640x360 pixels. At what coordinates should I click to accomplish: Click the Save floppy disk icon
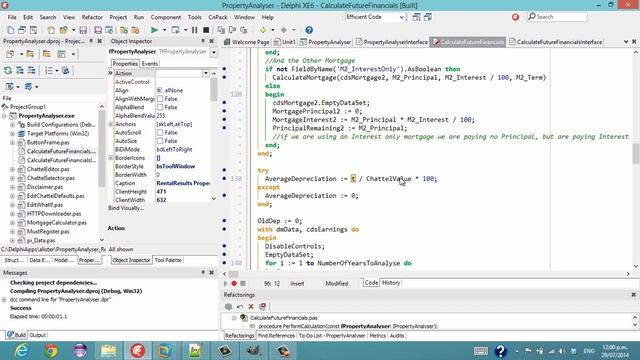(x=83, y=30)
